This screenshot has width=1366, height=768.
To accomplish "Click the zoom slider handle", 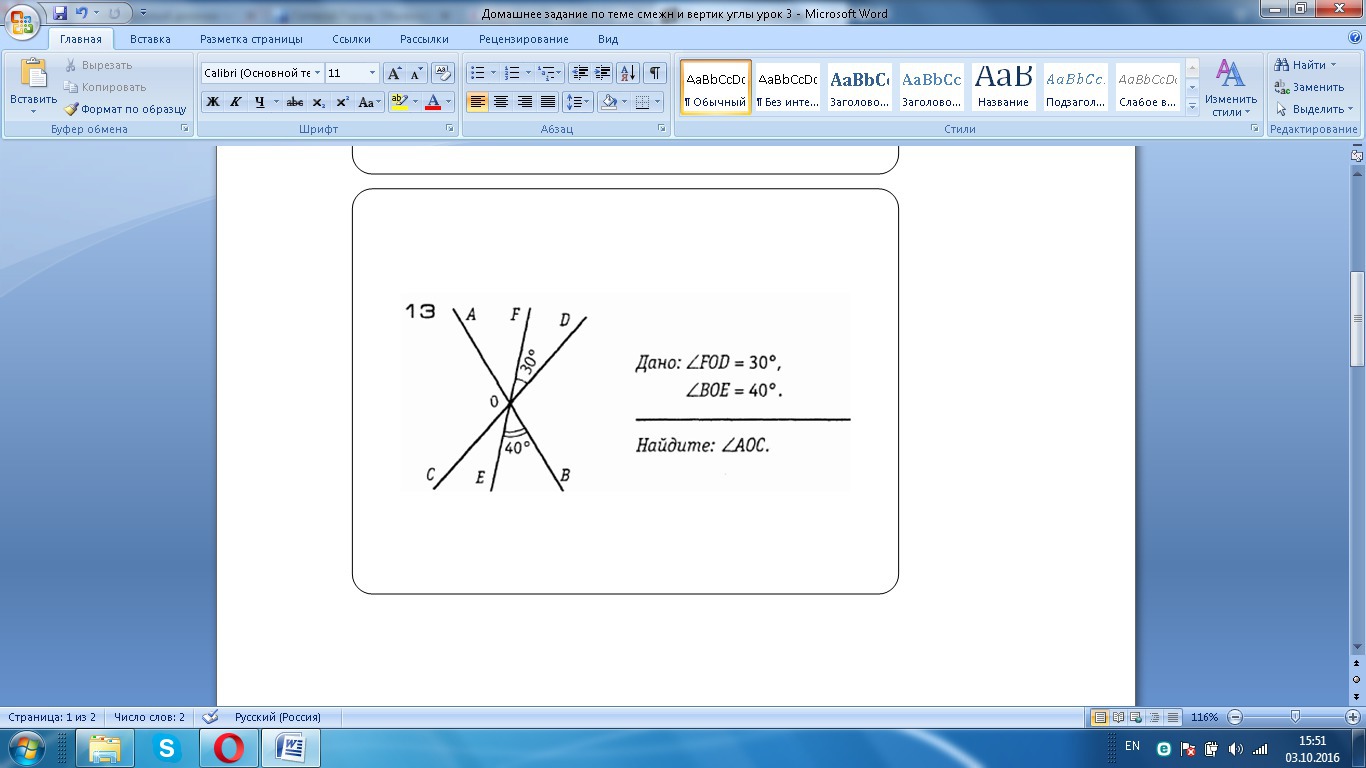I will point(1295,717).
